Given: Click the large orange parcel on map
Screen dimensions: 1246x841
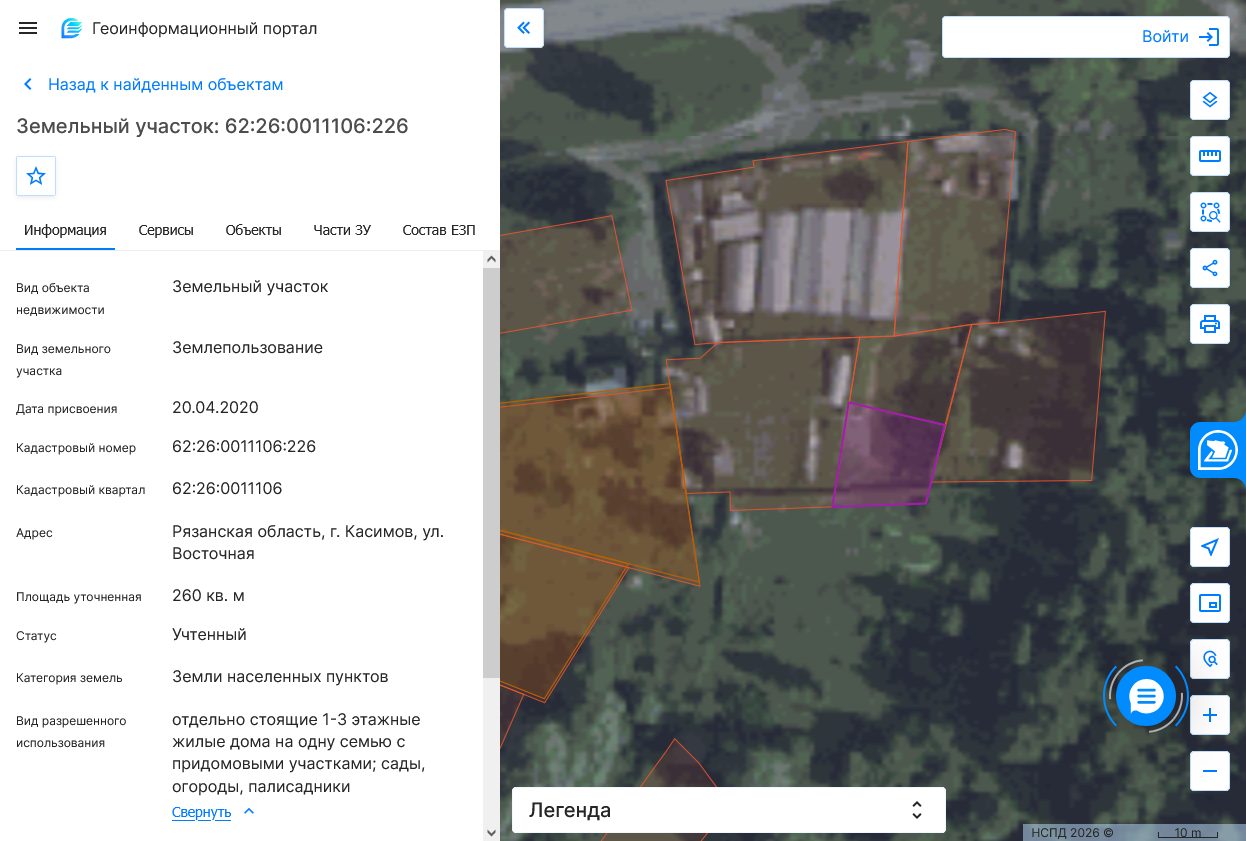Looking at the screenshot, I should click(x=595, y=480).
